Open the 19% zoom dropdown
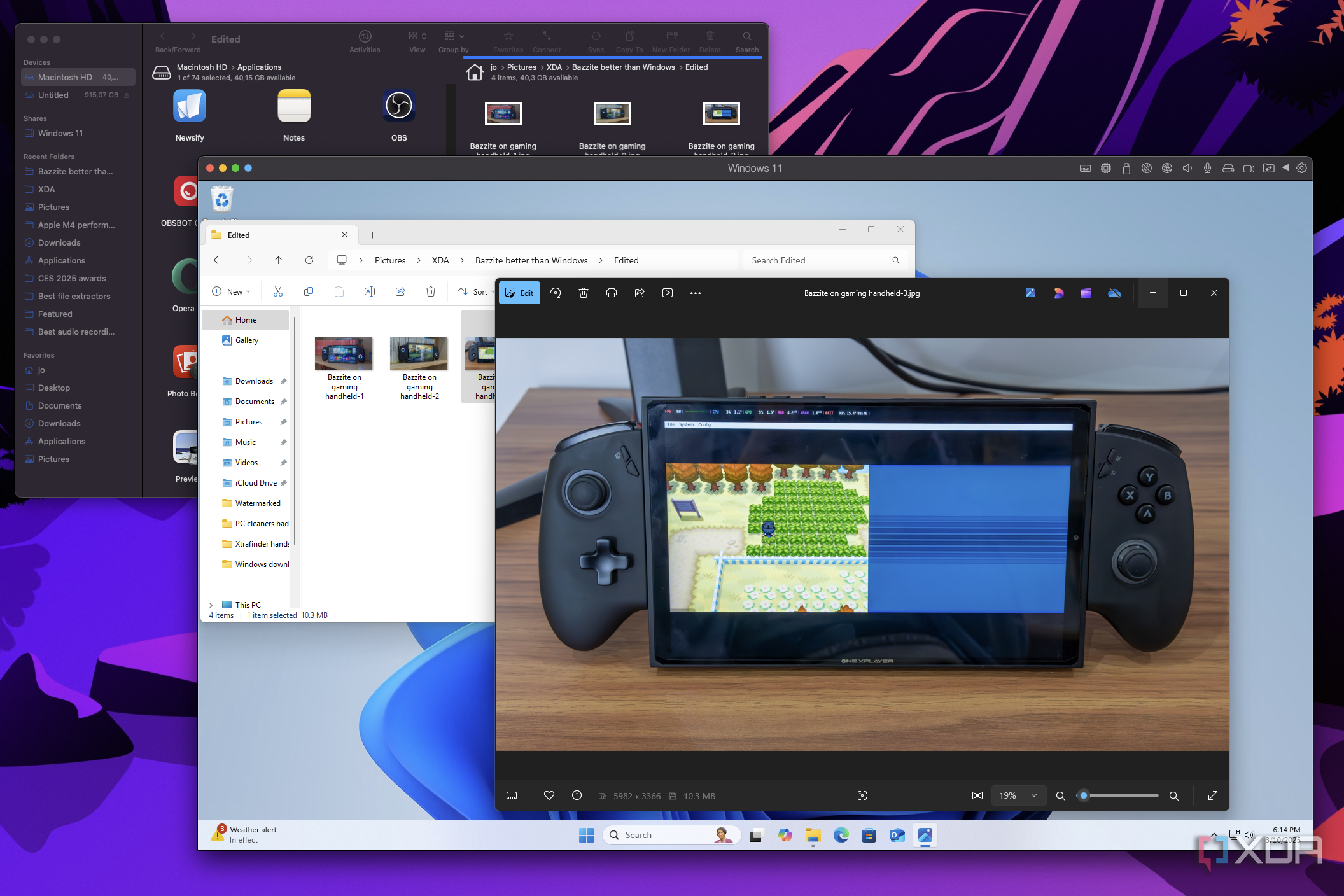Screen dimensions: 1344x896 click(x=1018, y=795)
